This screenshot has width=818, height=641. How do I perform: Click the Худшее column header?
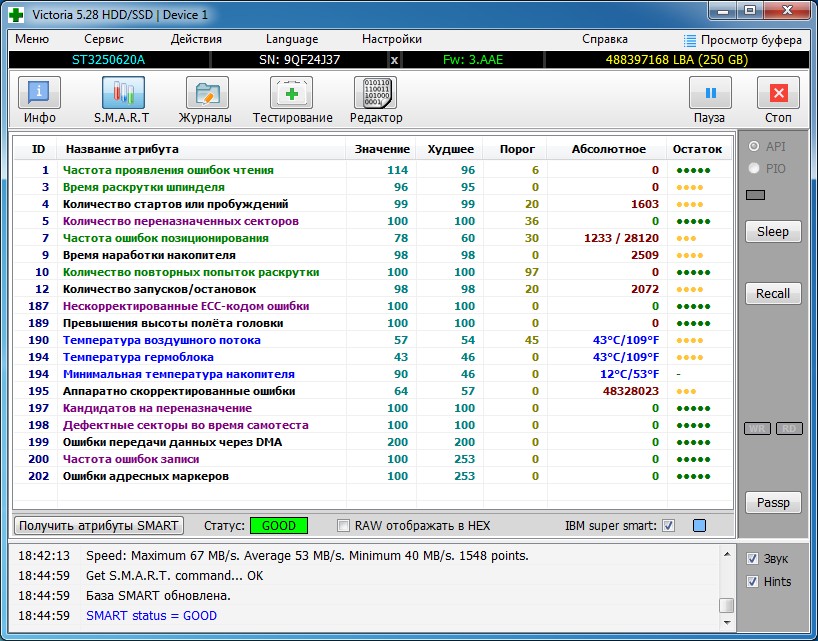tap(450, 149)
